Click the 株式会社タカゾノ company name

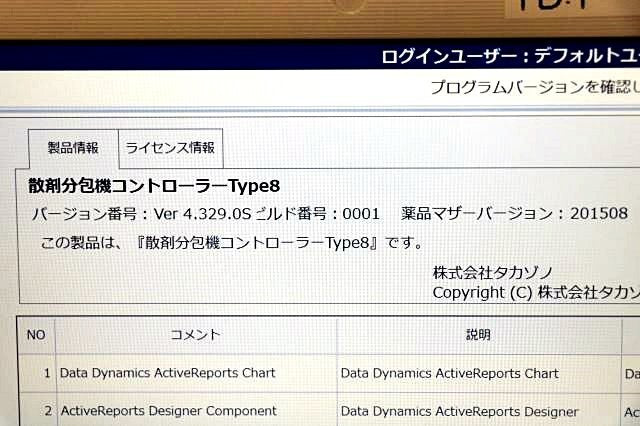(x=493, y=273)
